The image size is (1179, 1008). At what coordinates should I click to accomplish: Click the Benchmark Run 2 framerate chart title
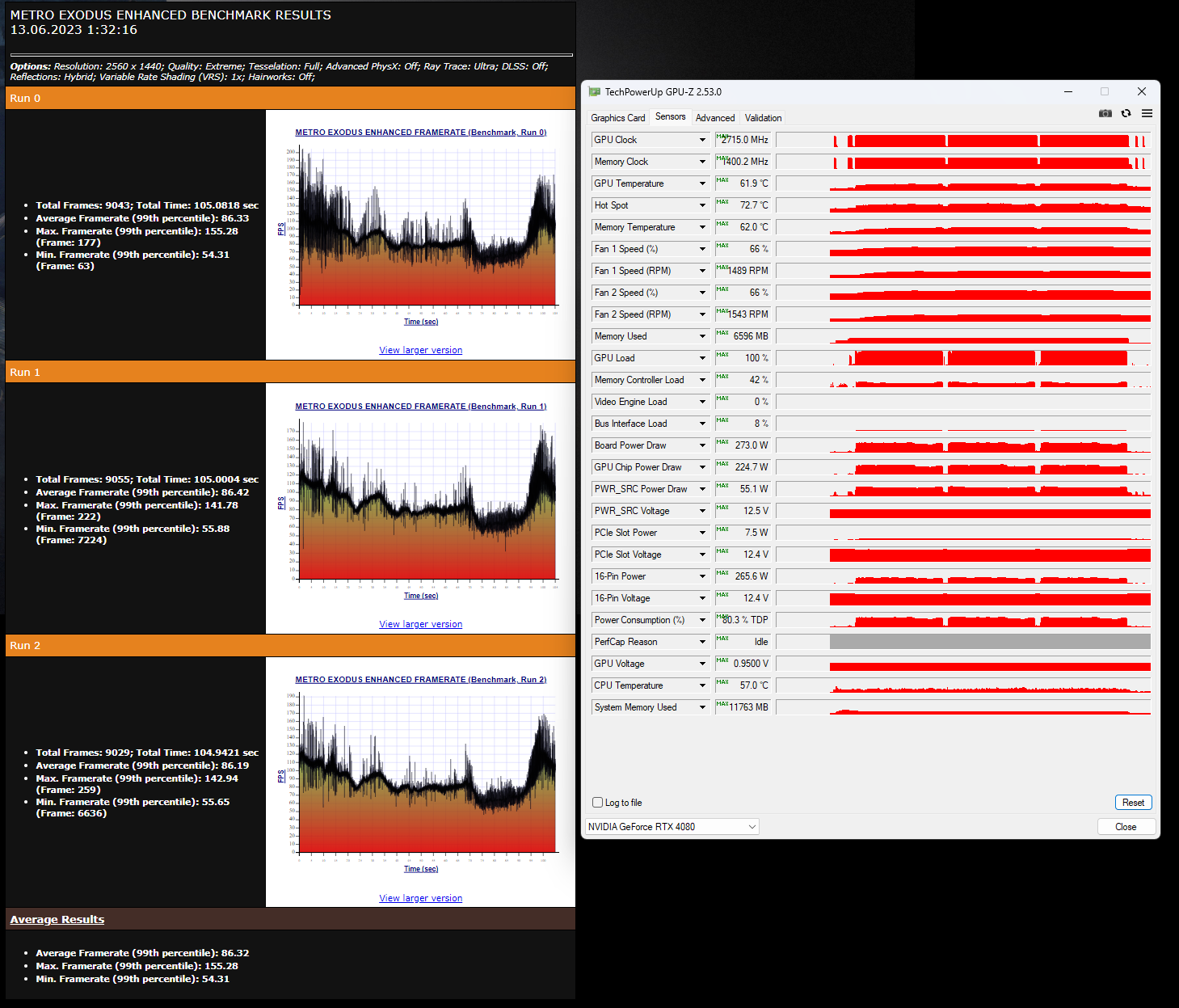coord(421,680)
